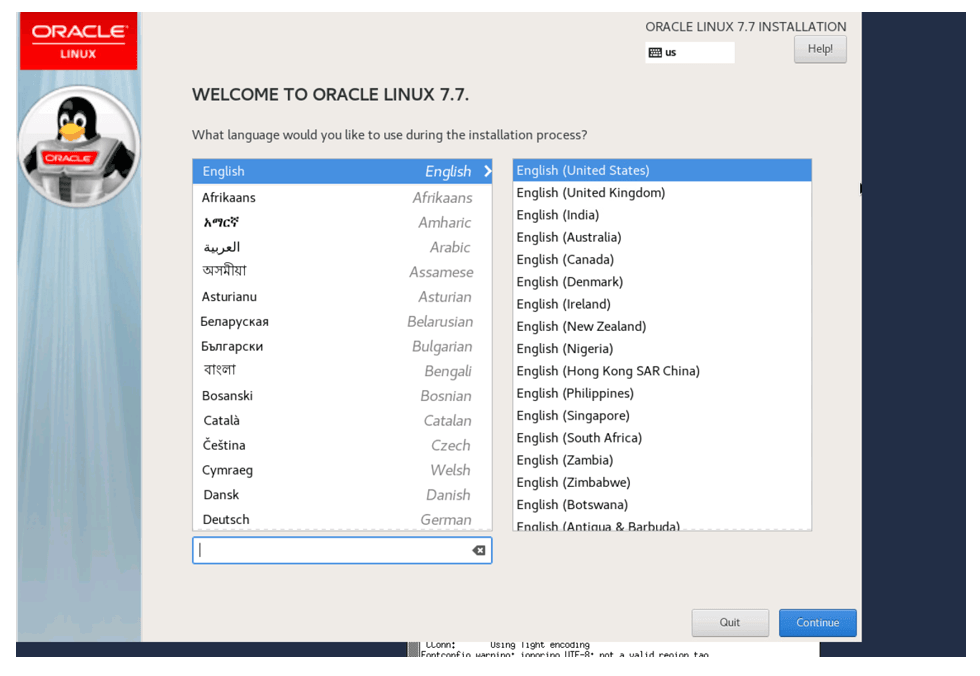Clear the search field using the backspace icon
Viewport: 980px width, 676px height.
tap(478, 550)
